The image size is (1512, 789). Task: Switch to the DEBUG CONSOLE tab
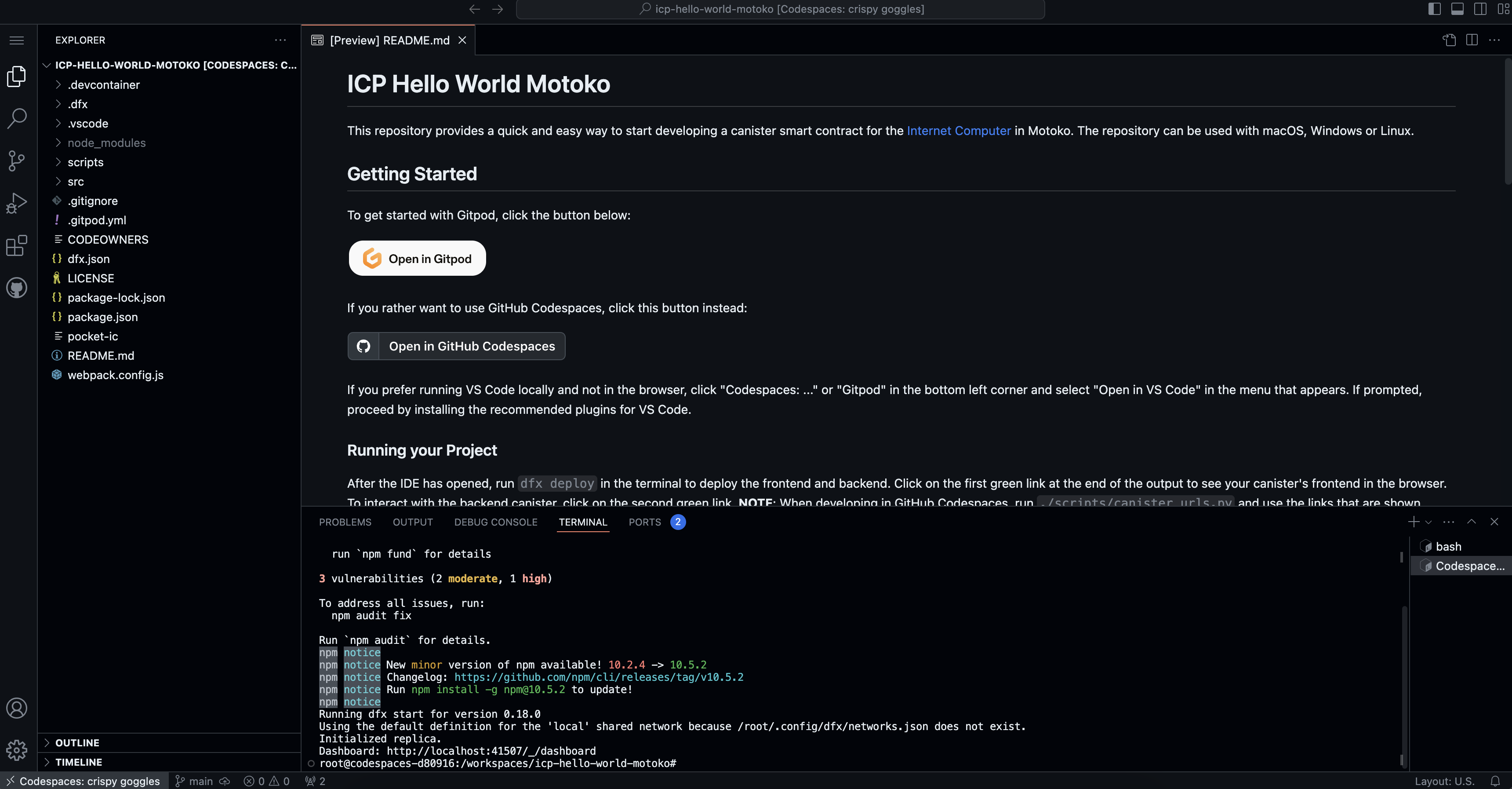pyautogui.click(x=496, y=522)
